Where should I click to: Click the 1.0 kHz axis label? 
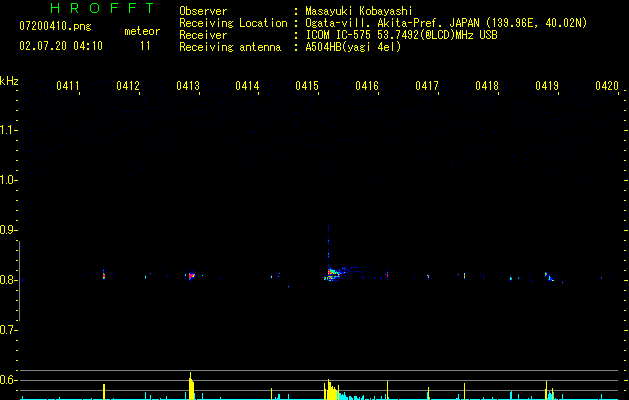(8, 180)
